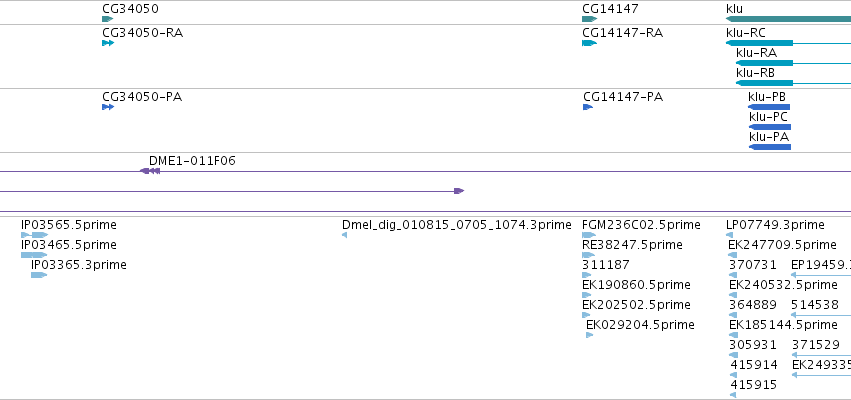The height and width of the screenshot is (400, 851).
Task: Click the 415914 EST label
Action: coord(754,365)
